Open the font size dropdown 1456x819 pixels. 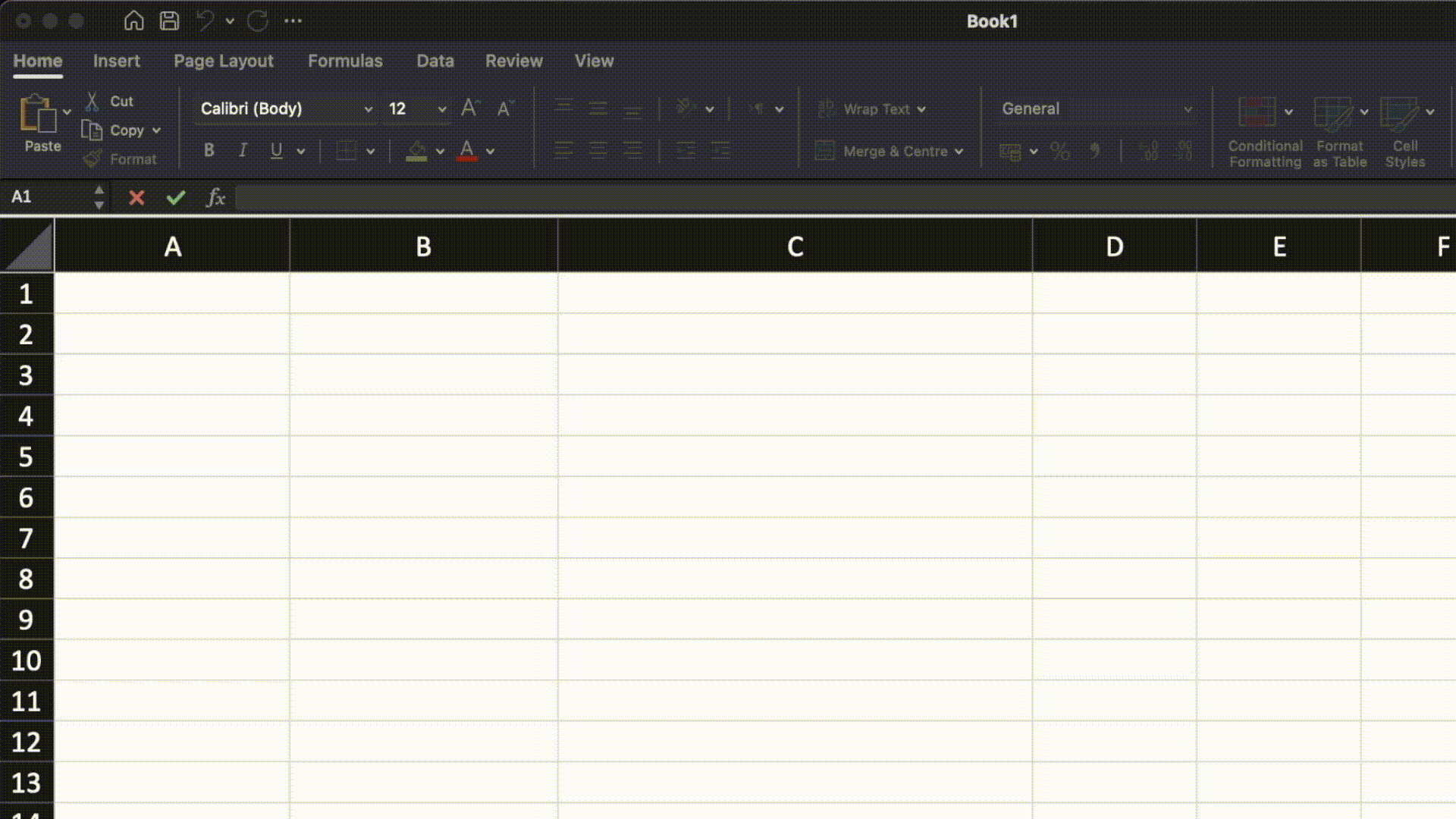[x=441, y=108]
